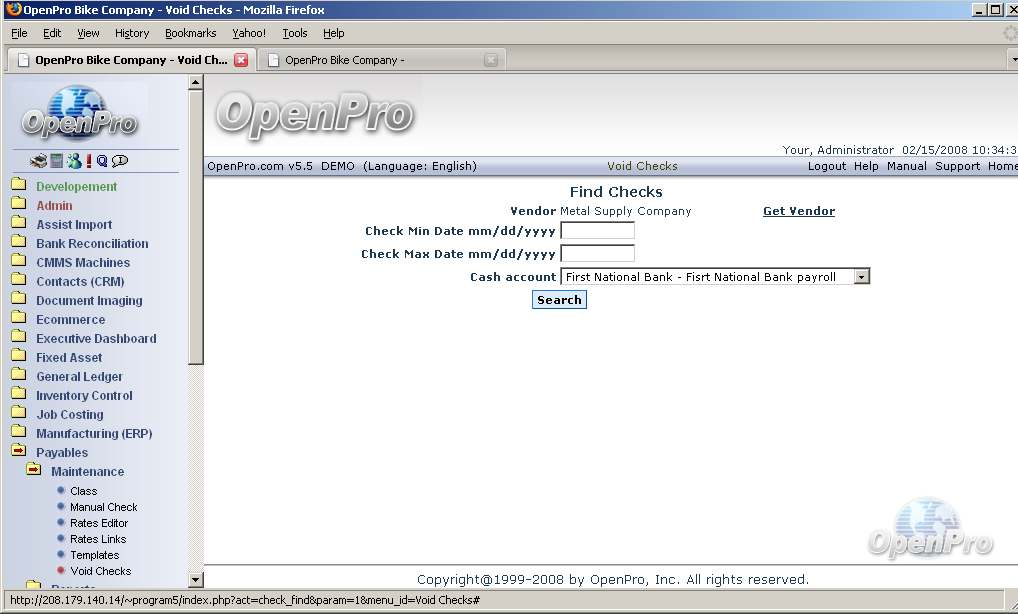Click the sidebar scrollbar up arrow
The width and height of the screenshot is (1018, 614).
[x=195, y=82]
